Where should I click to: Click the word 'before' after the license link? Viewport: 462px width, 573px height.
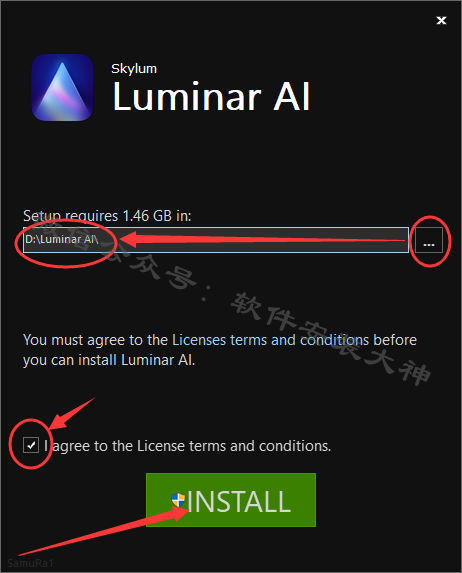click(x=395, y=340)
